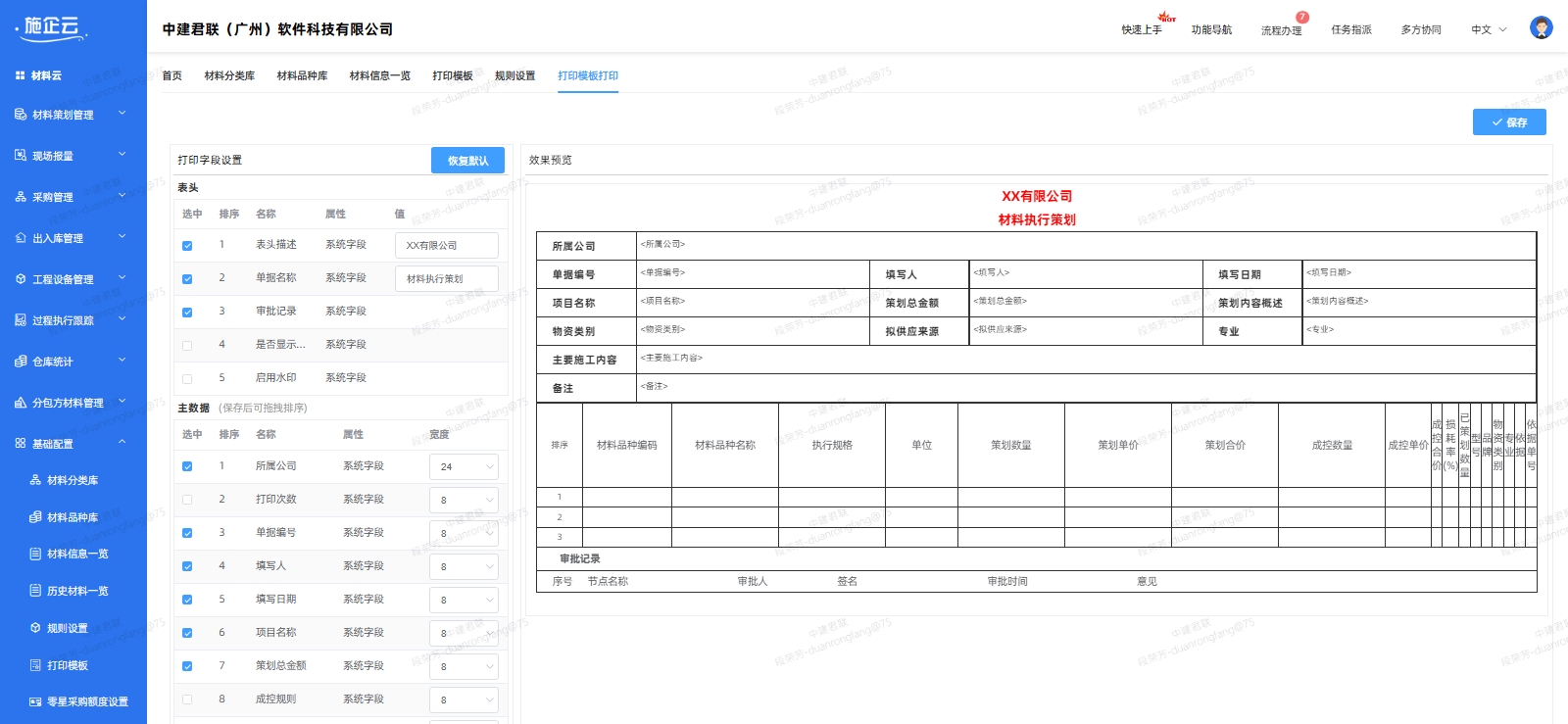Image resolution: width=1568 pixels, height=724 pixels.
Task: Click the 规则设置 submenu icon
Action: click(x=35, y=628)
